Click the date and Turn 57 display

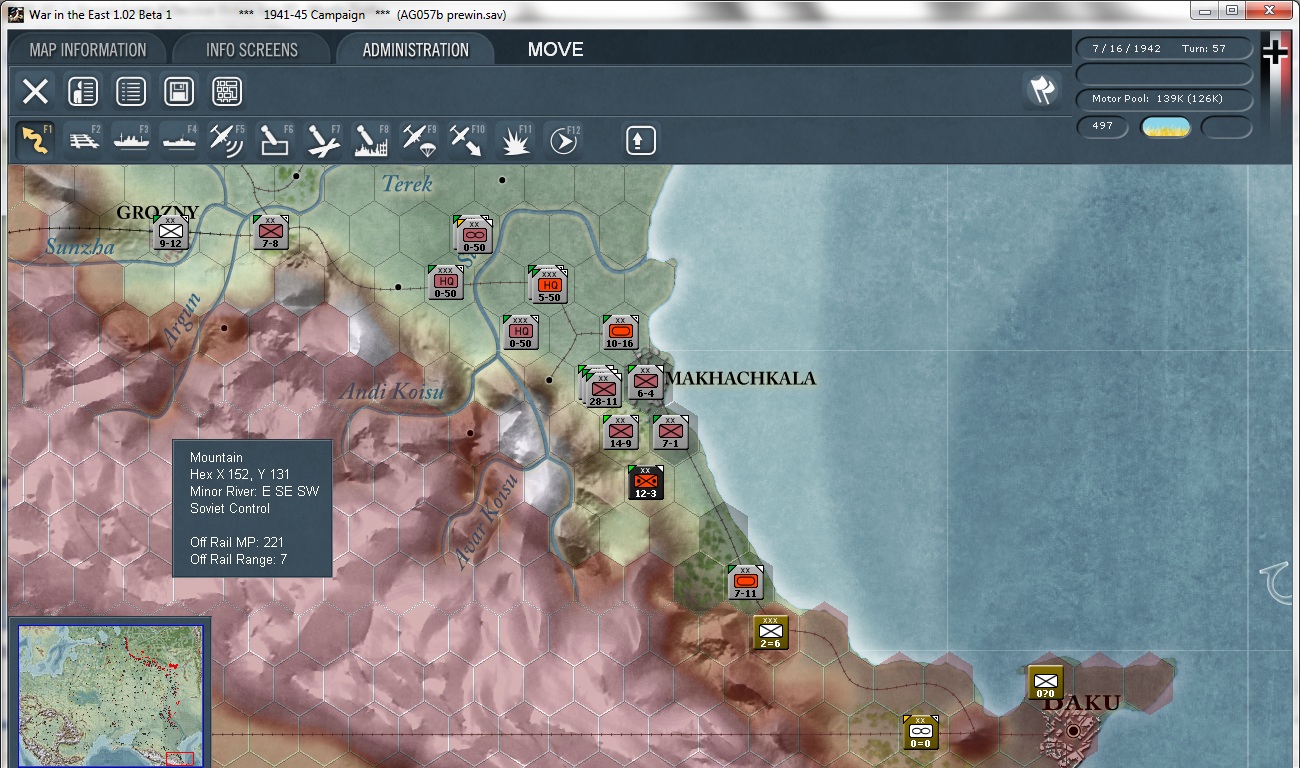(x=1162, y=48)
